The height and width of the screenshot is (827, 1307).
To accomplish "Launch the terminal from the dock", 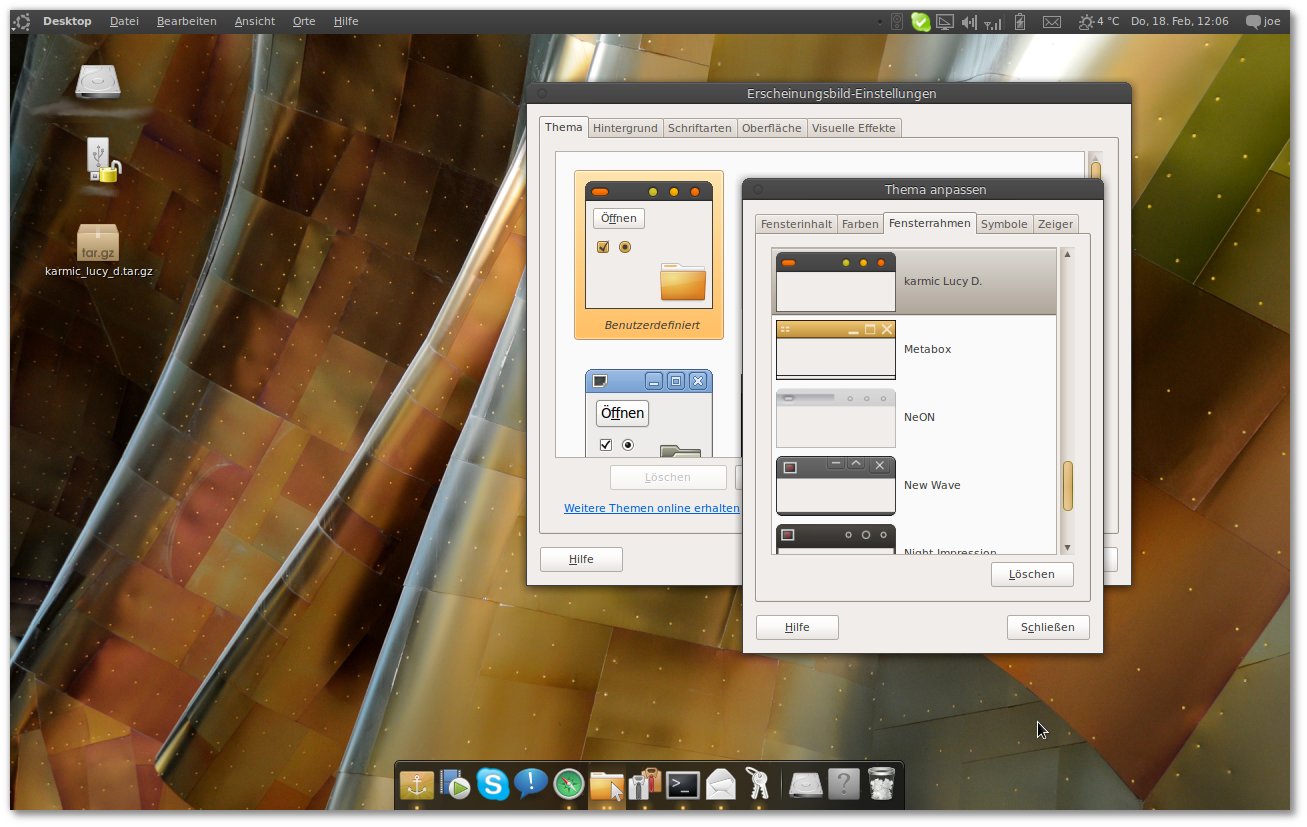I will (683, 785).
